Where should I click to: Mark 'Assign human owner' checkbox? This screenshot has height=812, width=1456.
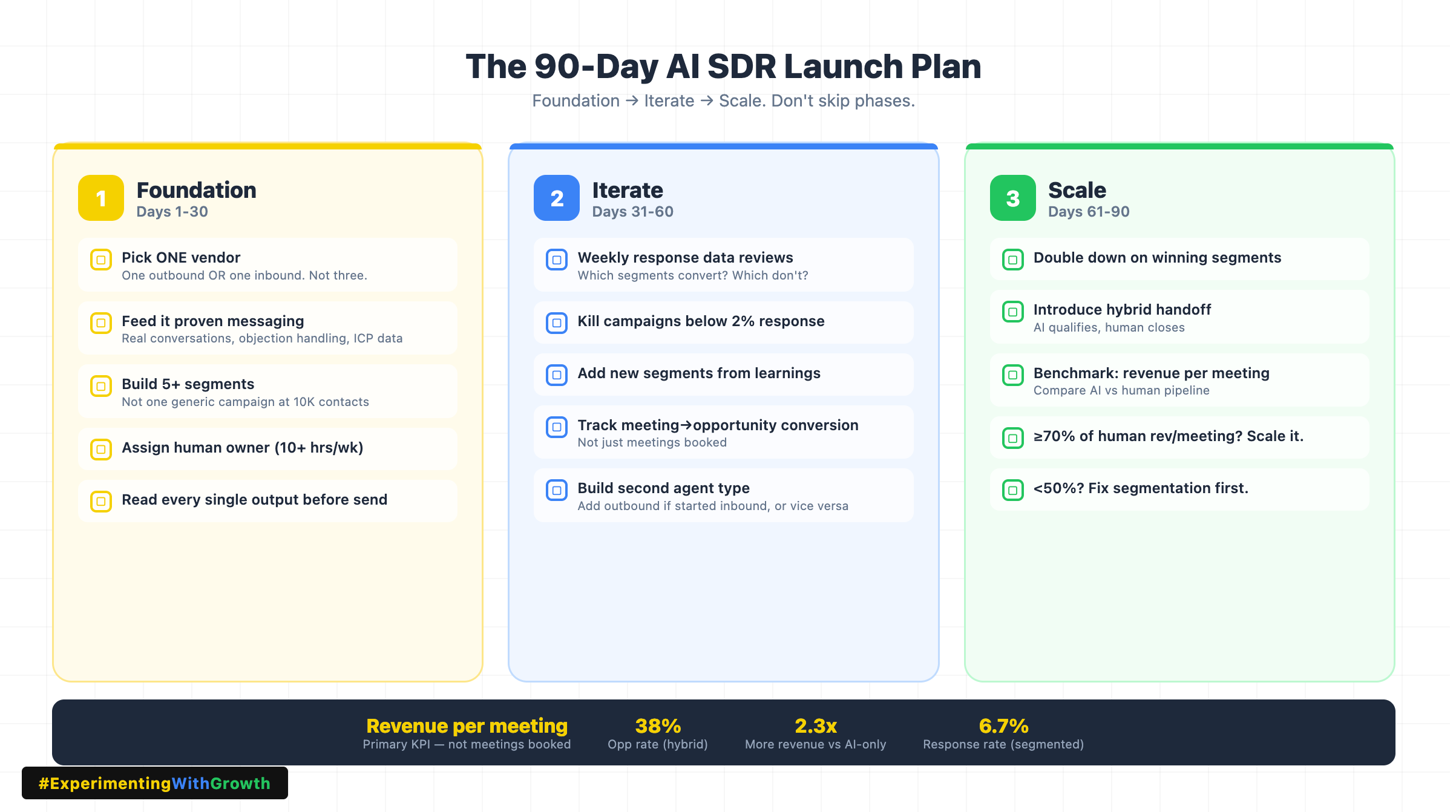pos(101,449)
